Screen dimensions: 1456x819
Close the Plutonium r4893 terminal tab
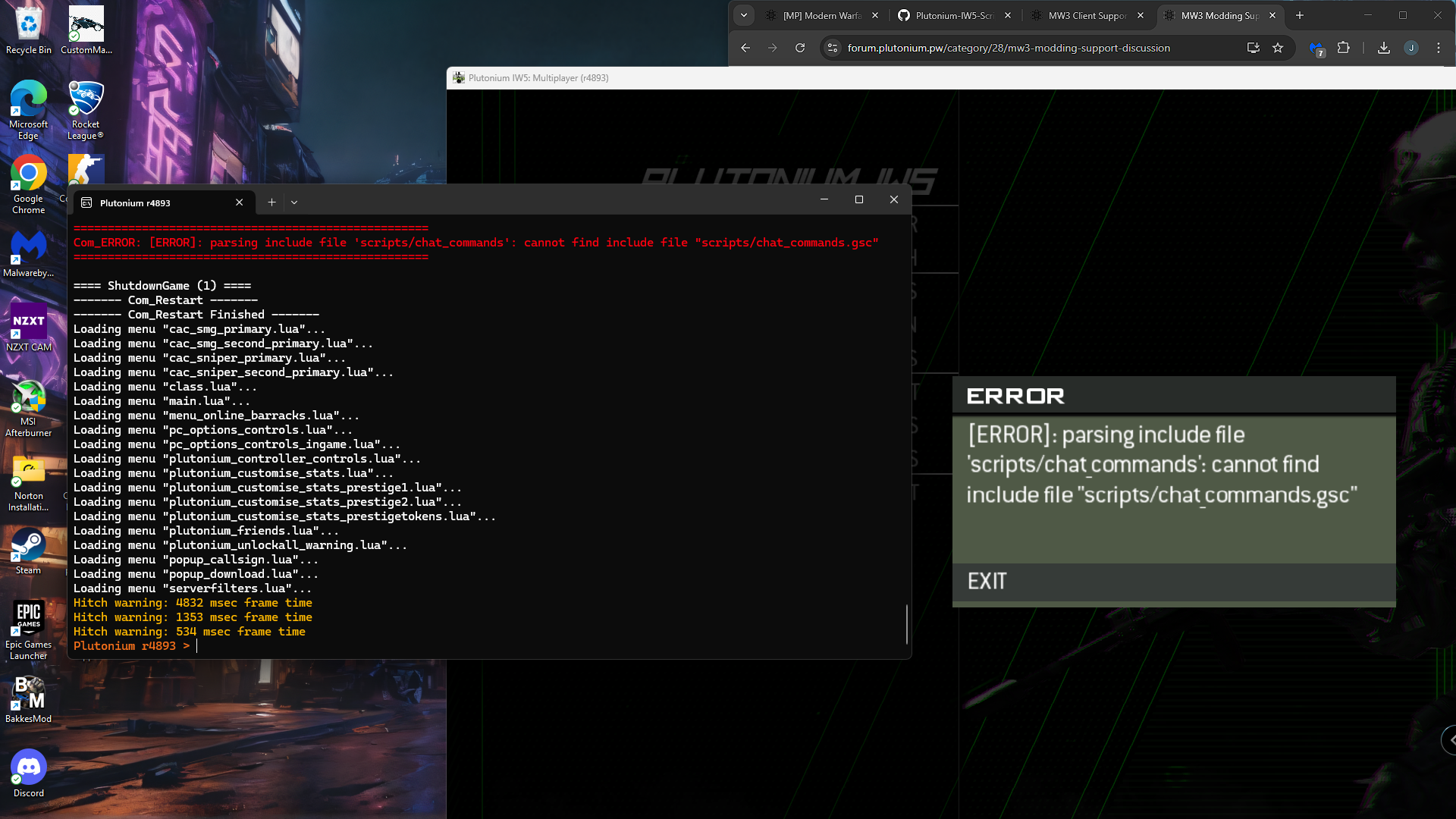tap(240, 202)
